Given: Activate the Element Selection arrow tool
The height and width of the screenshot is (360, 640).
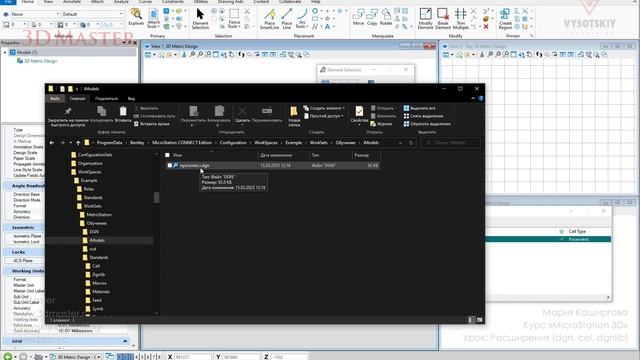Looking at the screenshot, I should coord(200,19).
